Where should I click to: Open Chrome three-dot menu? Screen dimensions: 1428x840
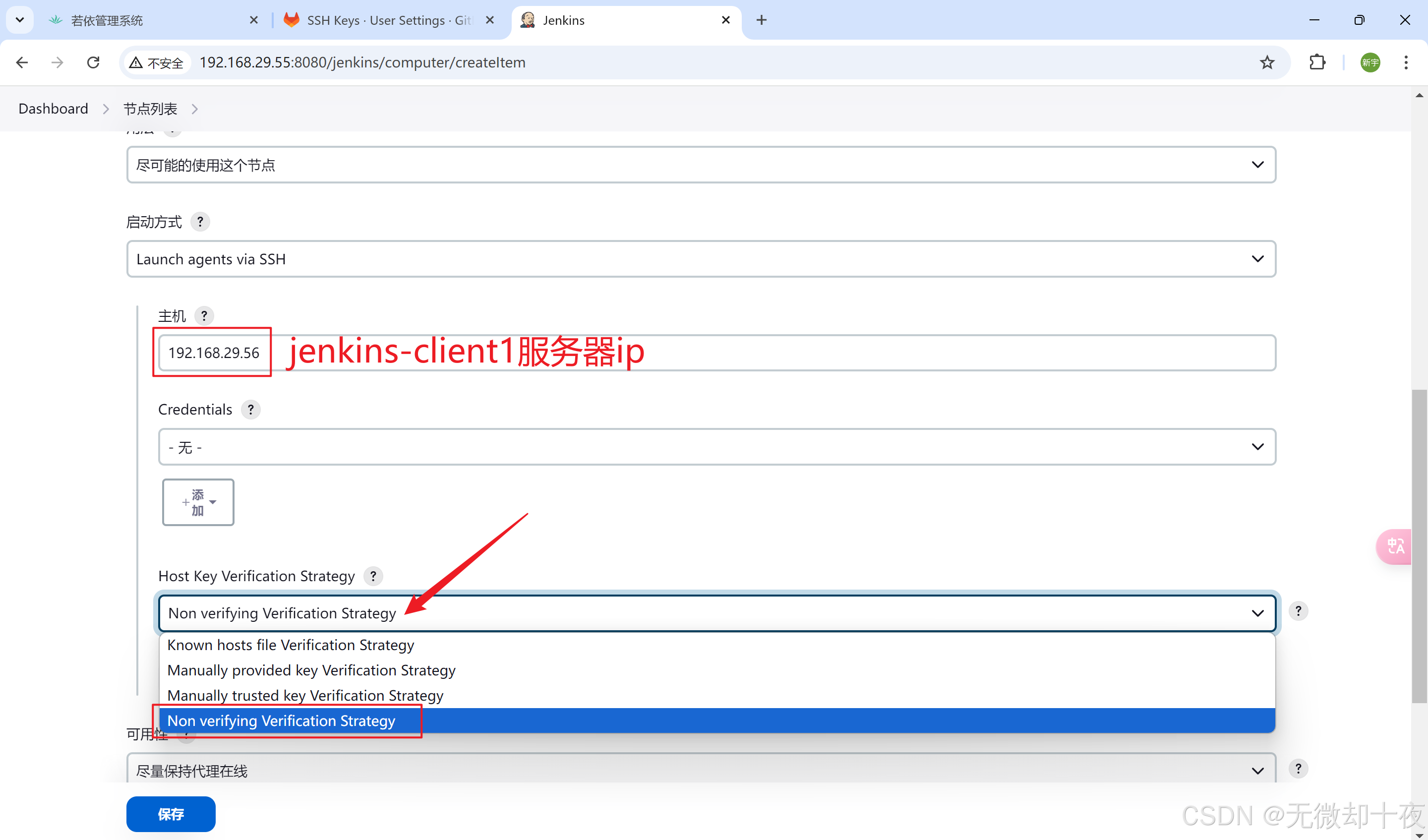1405,62
